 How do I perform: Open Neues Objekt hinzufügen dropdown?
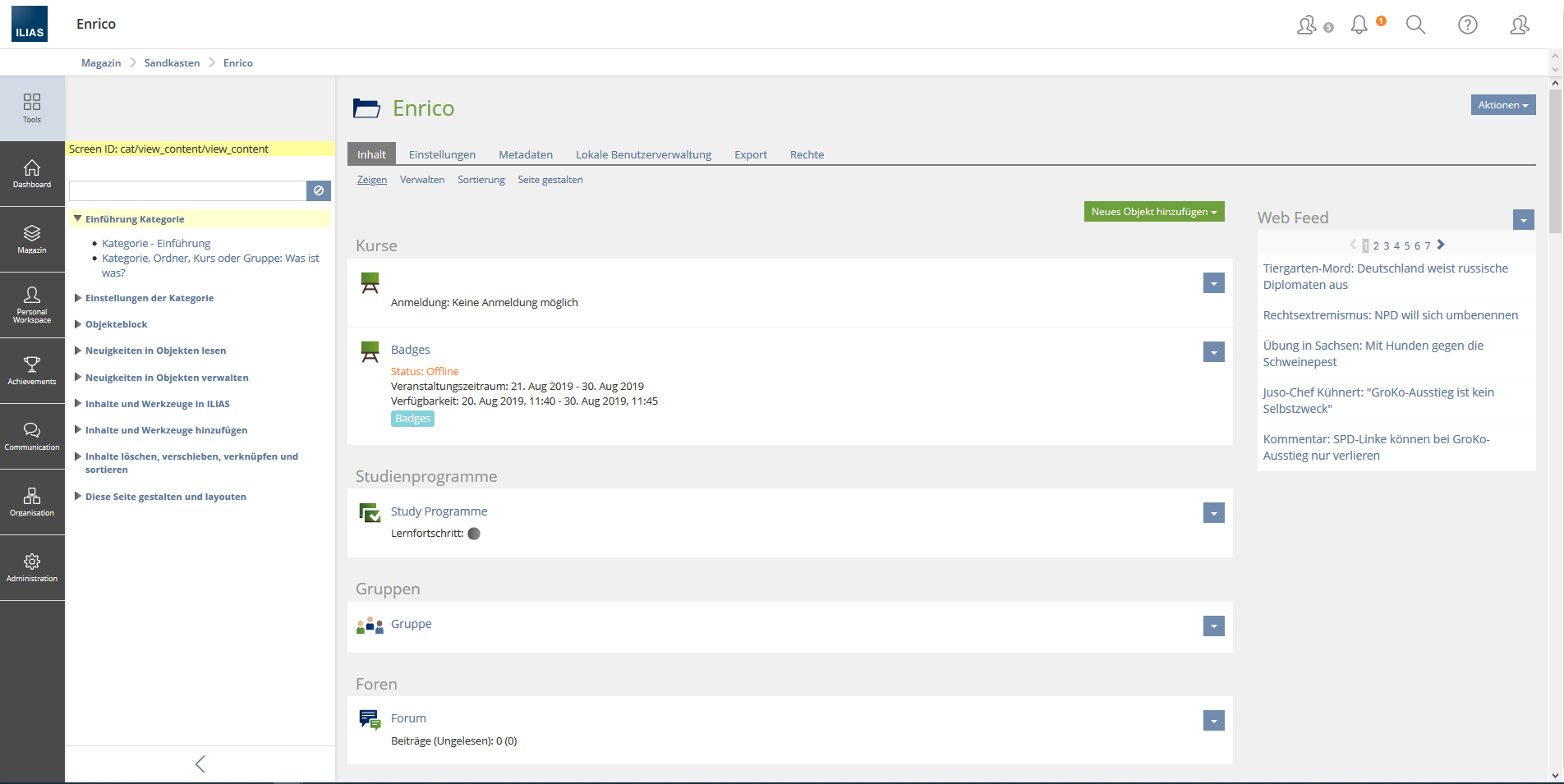pyautogui.click(x=1153, y=212)
